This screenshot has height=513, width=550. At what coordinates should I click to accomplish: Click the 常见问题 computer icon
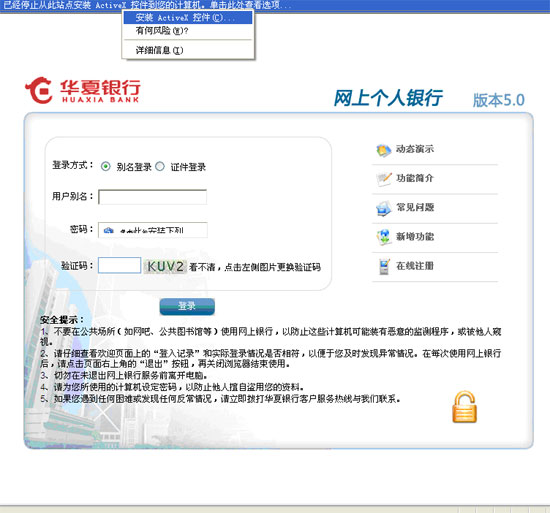pyautogui.click(x=383, y=208)
